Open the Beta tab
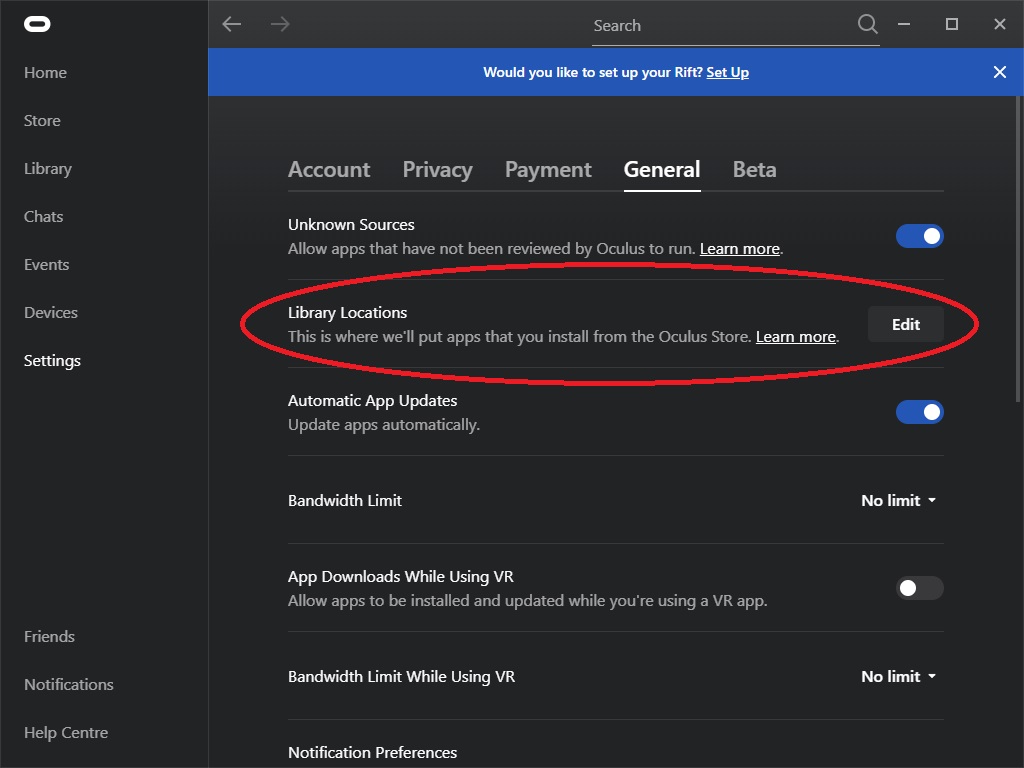The image size is (1024, 768). [754, 170]
